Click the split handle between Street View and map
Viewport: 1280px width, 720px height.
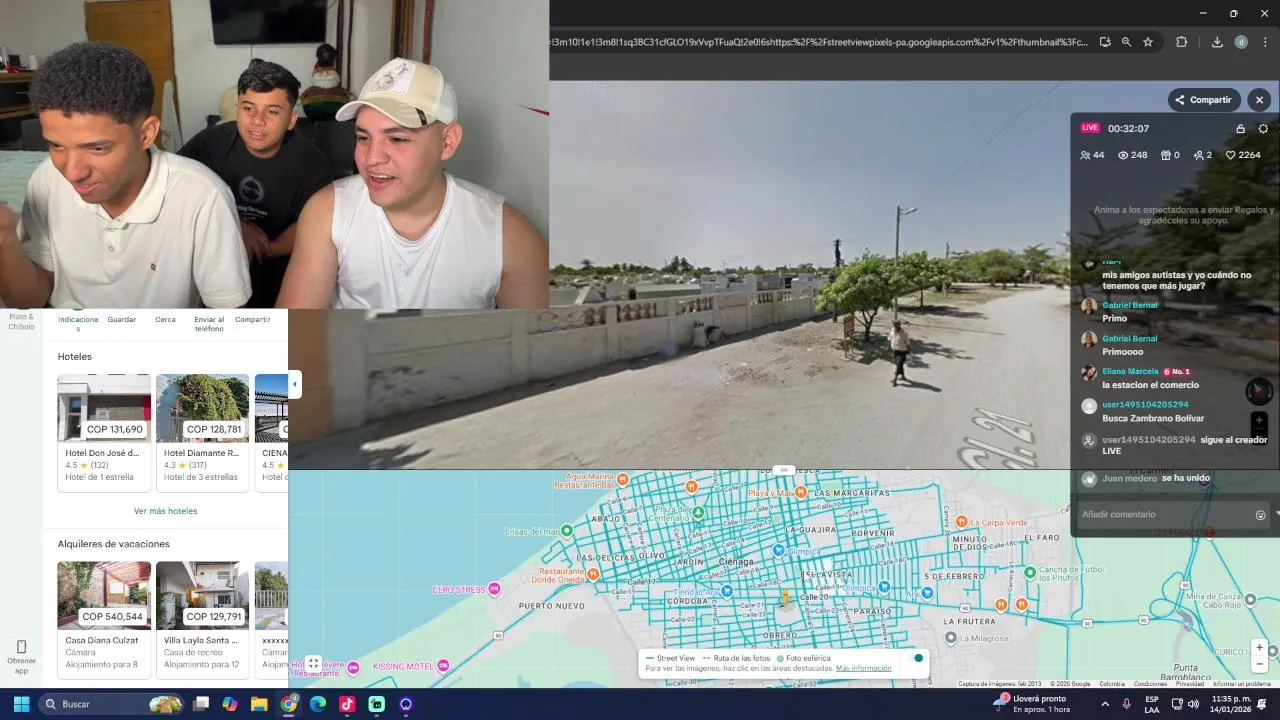coord(785,470)
